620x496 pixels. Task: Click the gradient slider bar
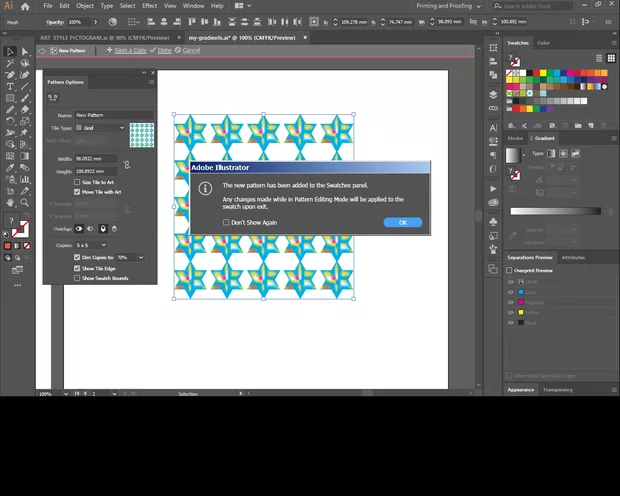click(555, 211)
